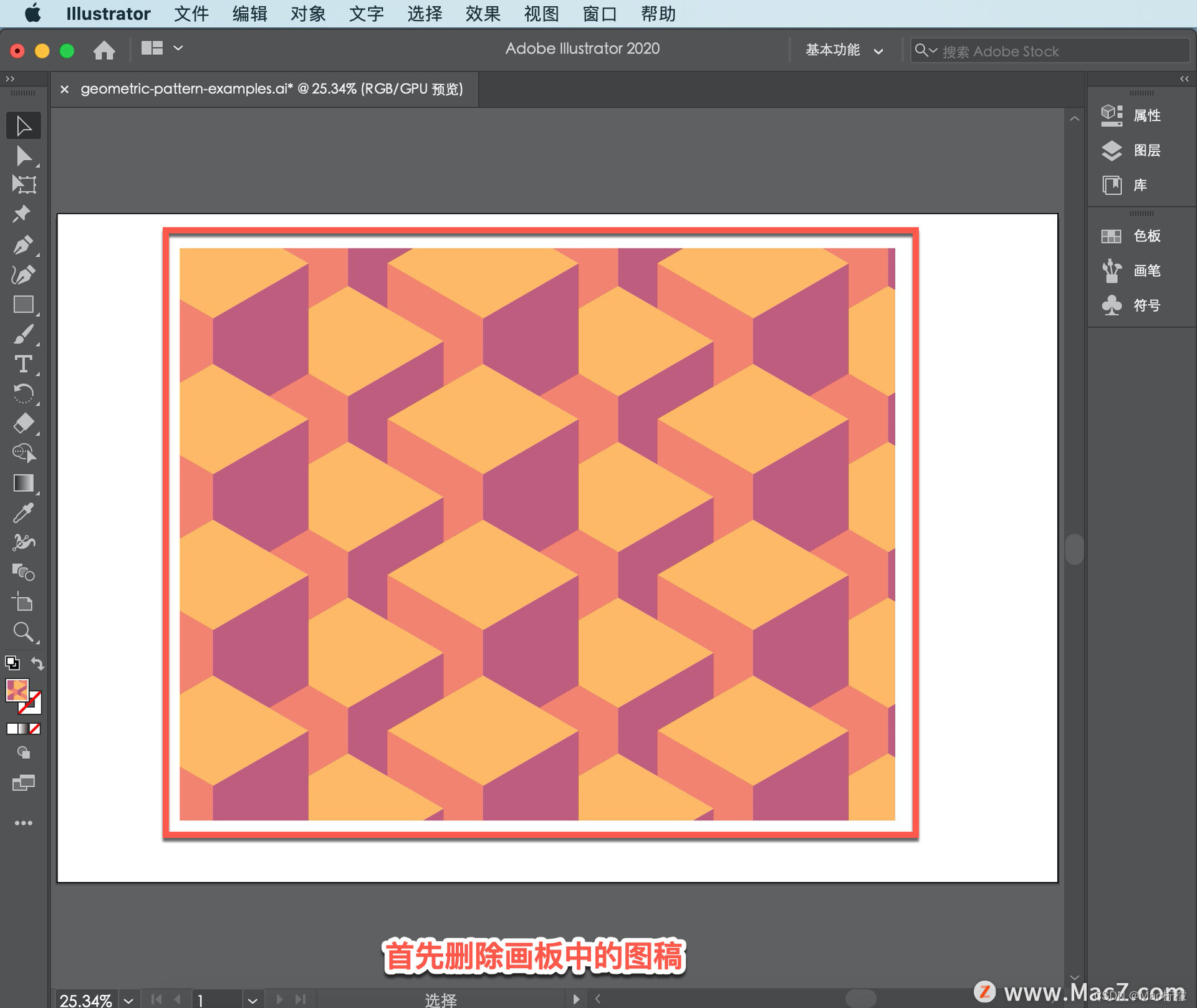Image resolution: width=1197 pixels, height=1008 pixels.
Task: Select the Pen tool
Action: point(23,245)
